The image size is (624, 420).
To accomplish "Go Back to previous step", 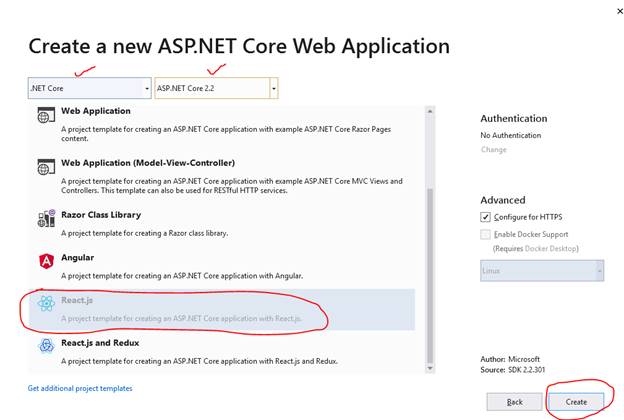I will click(x=514, y=402).
